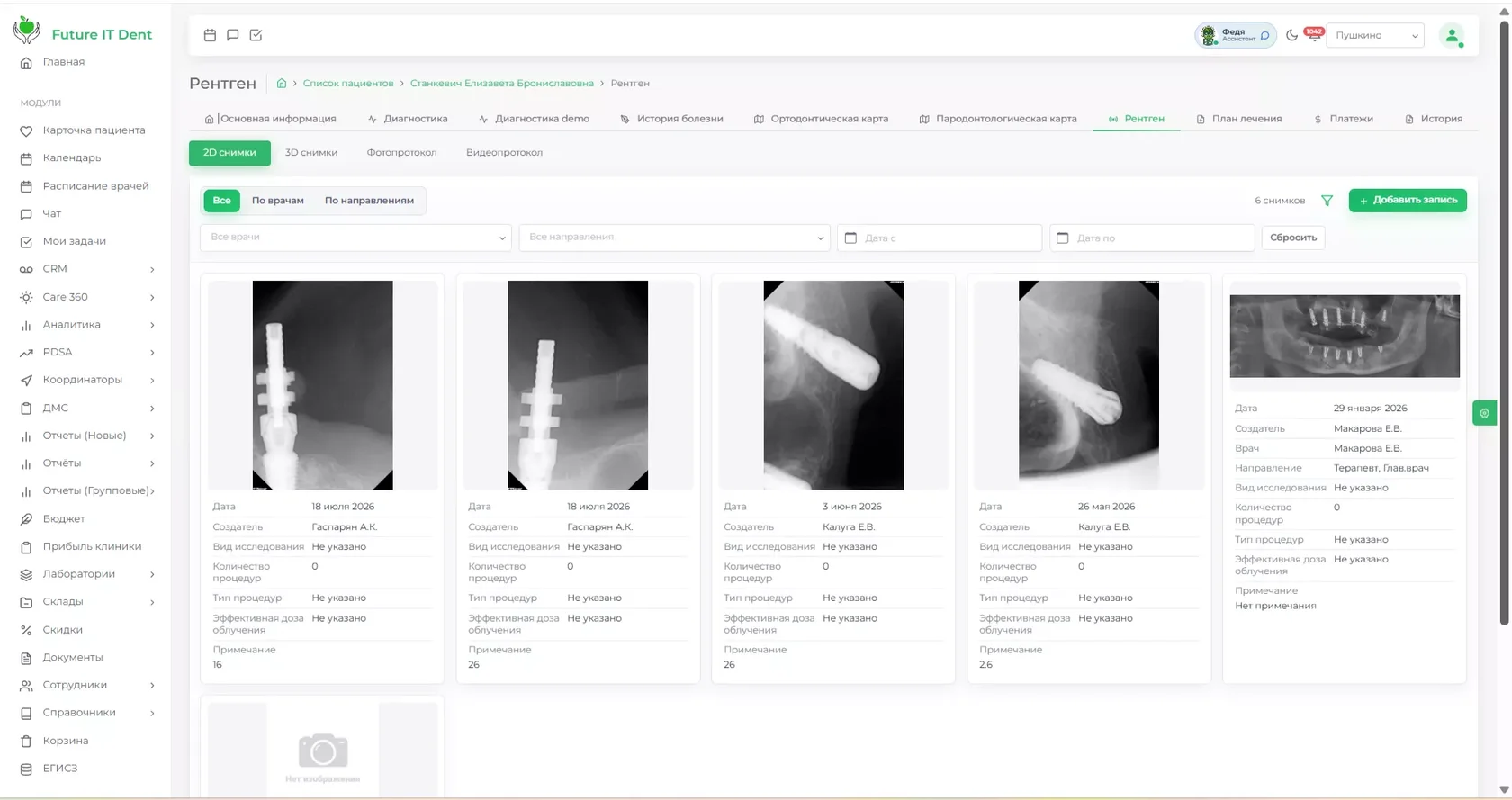The height and width of the screenshot is (800, 1512).
Task: Open the tasks checkbox icon in top toolbar
Action: [x=256, y=35]
